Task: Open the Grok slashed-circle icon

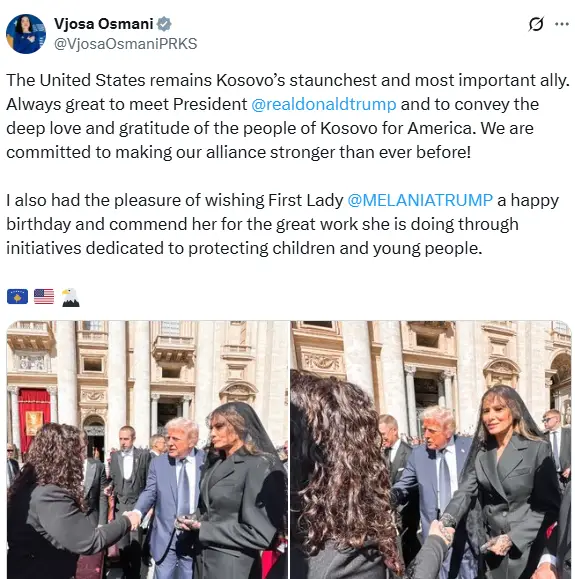Action: (x=536, y=24)
